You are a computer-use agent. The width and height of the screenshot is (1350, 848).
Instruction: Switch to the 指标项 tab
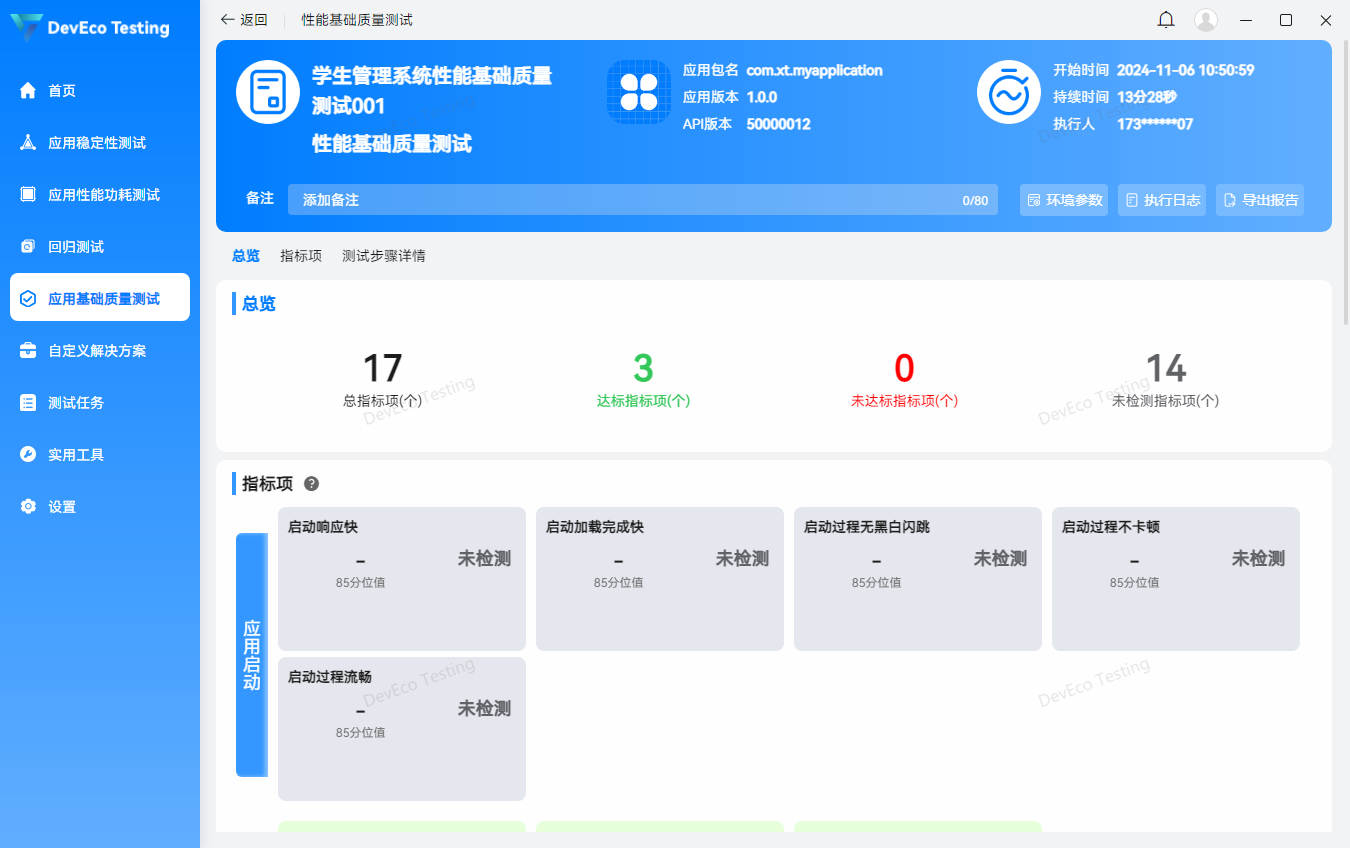click(301, 256)
